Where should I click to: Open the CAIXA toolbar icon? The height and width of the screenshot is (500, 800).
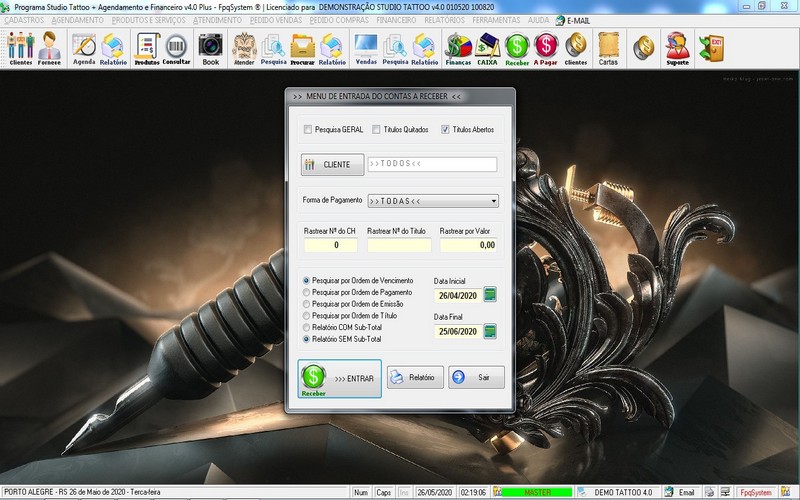[x=487, y=48]
